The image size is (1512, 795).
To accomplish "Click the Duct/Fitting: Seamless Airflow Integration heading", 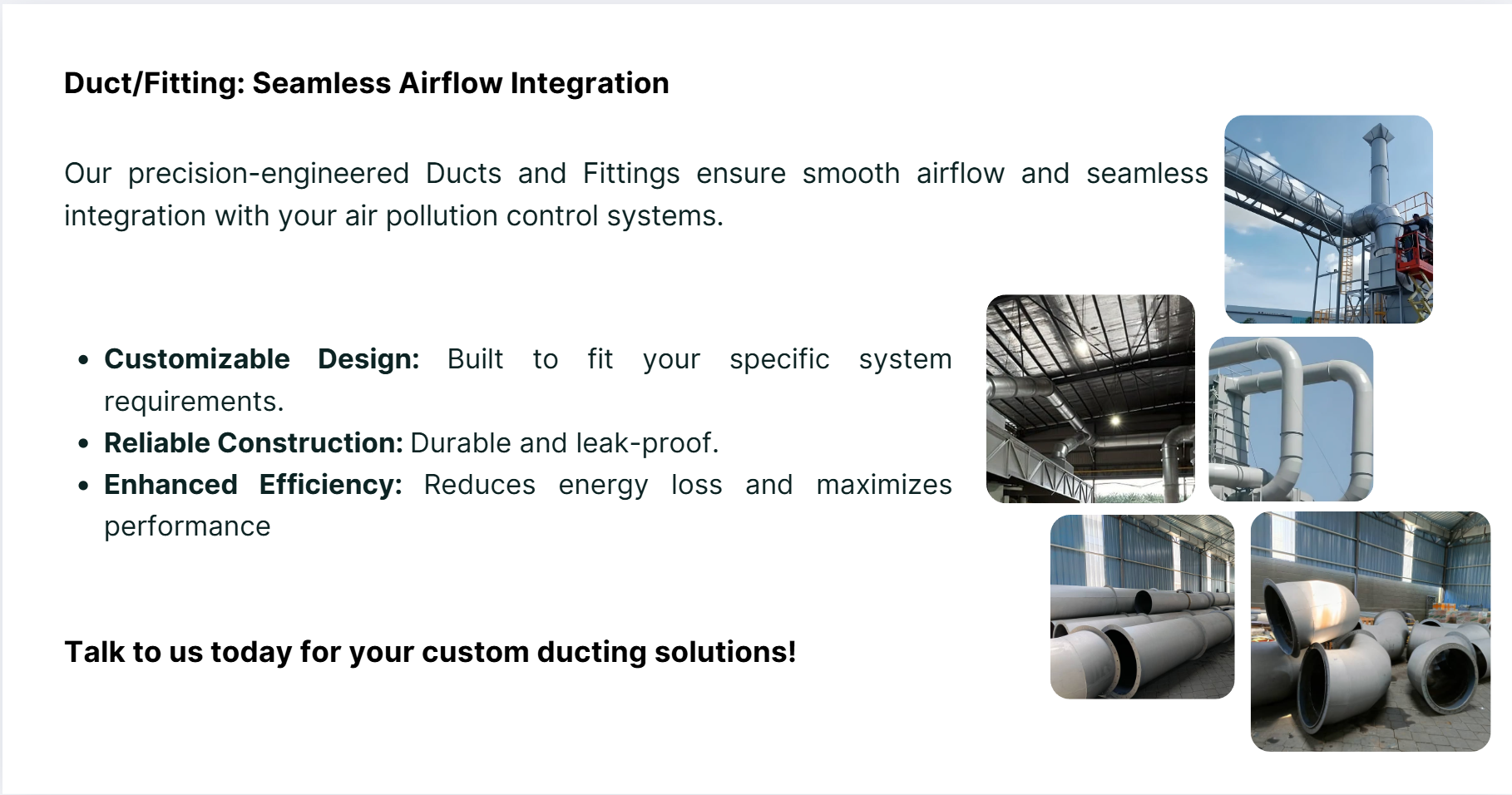I will [367, 83].
